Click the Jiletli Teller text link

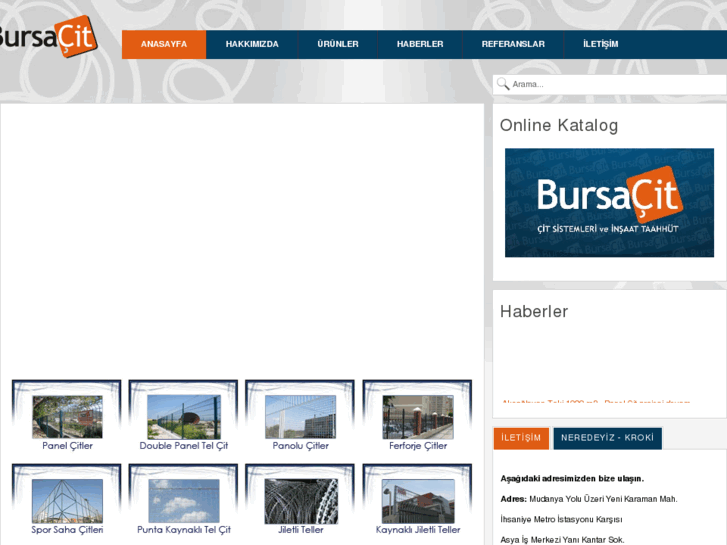tap(300, 530)
